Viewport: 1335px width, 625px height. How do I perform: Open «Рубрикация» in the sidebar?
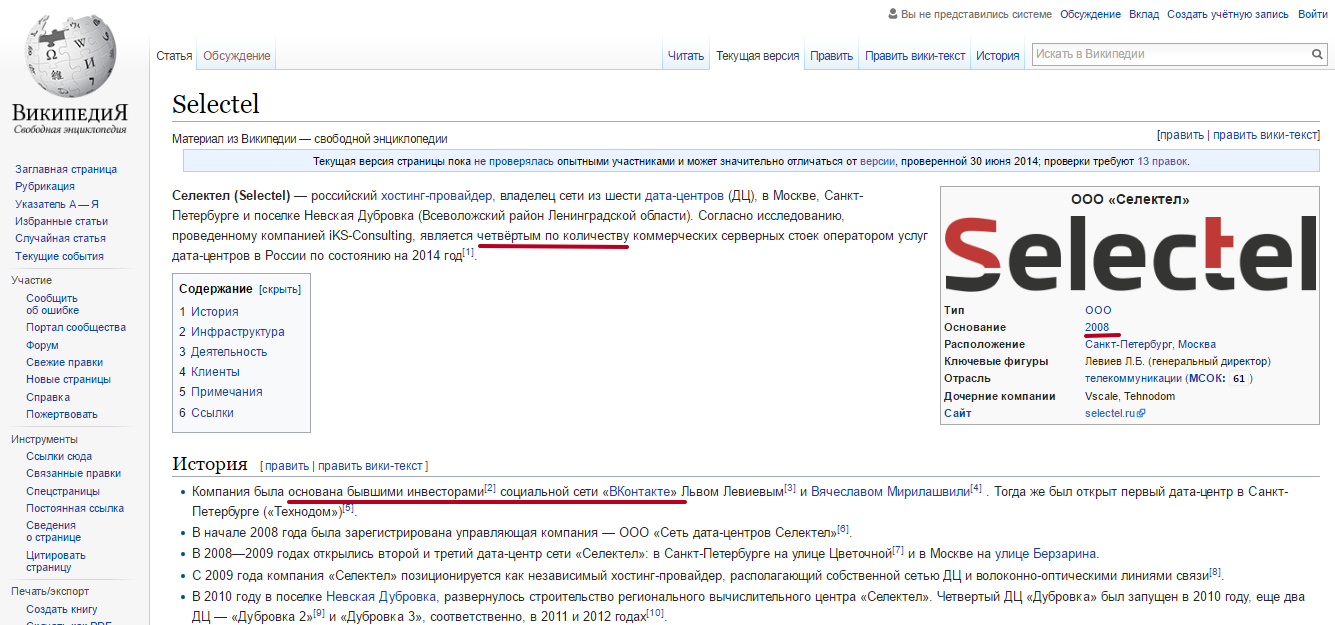(x=45, y=186)
